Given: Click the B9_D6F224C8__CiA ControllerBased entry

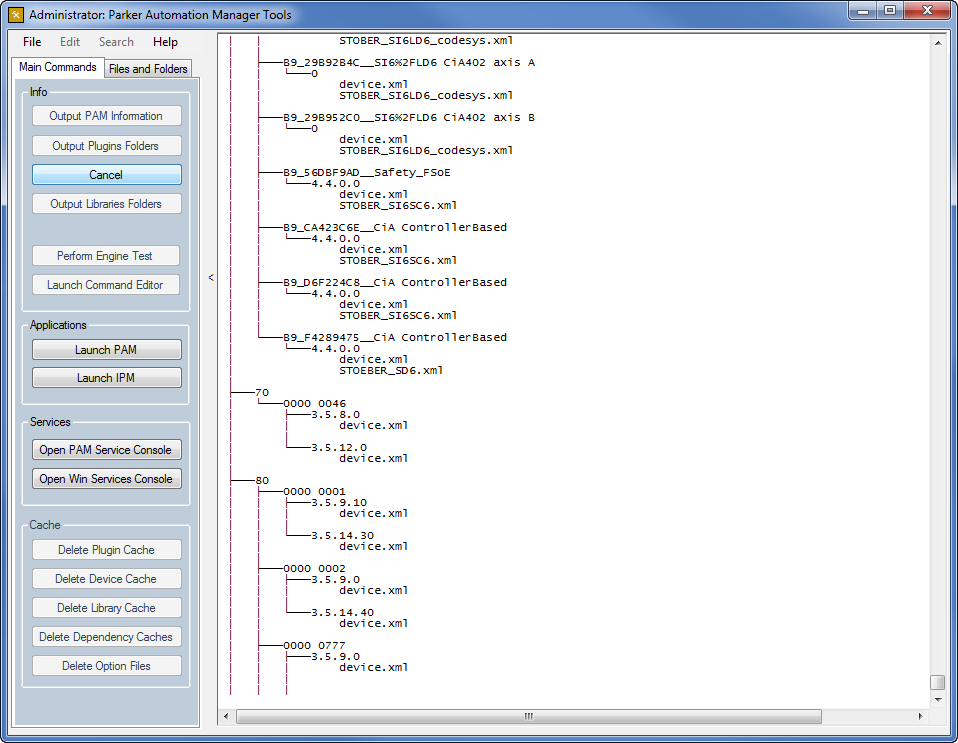Looking at the screenshot, I should (395, 282).
